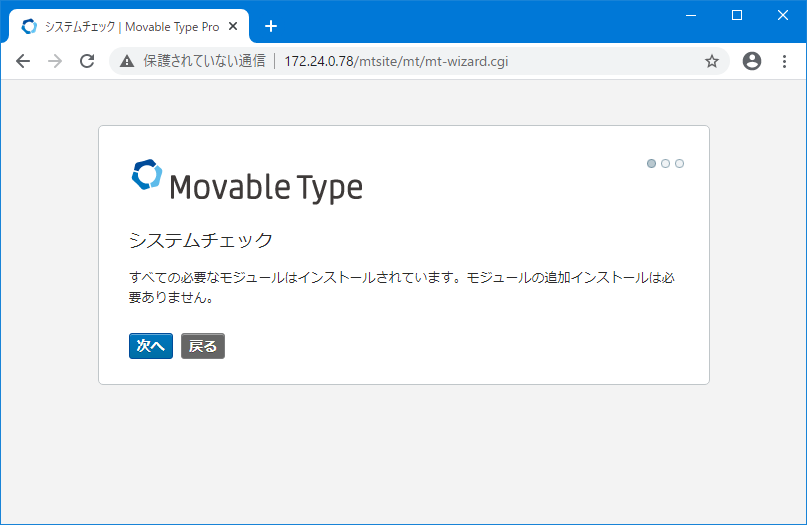Click the browser back arrow
The image size is (807, 525).
tap(23, 61)
